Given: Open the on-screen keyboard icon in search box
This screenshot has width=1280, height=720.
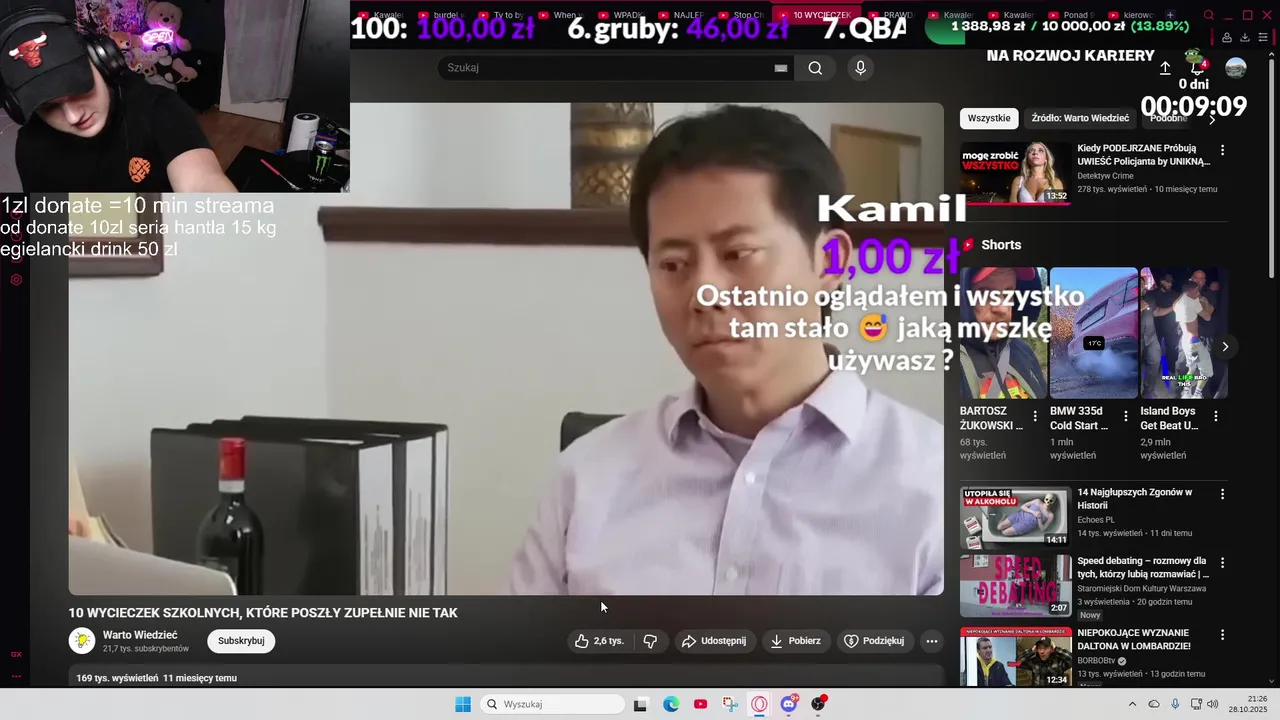Looking at the screenshot, I should coord(781,68).
